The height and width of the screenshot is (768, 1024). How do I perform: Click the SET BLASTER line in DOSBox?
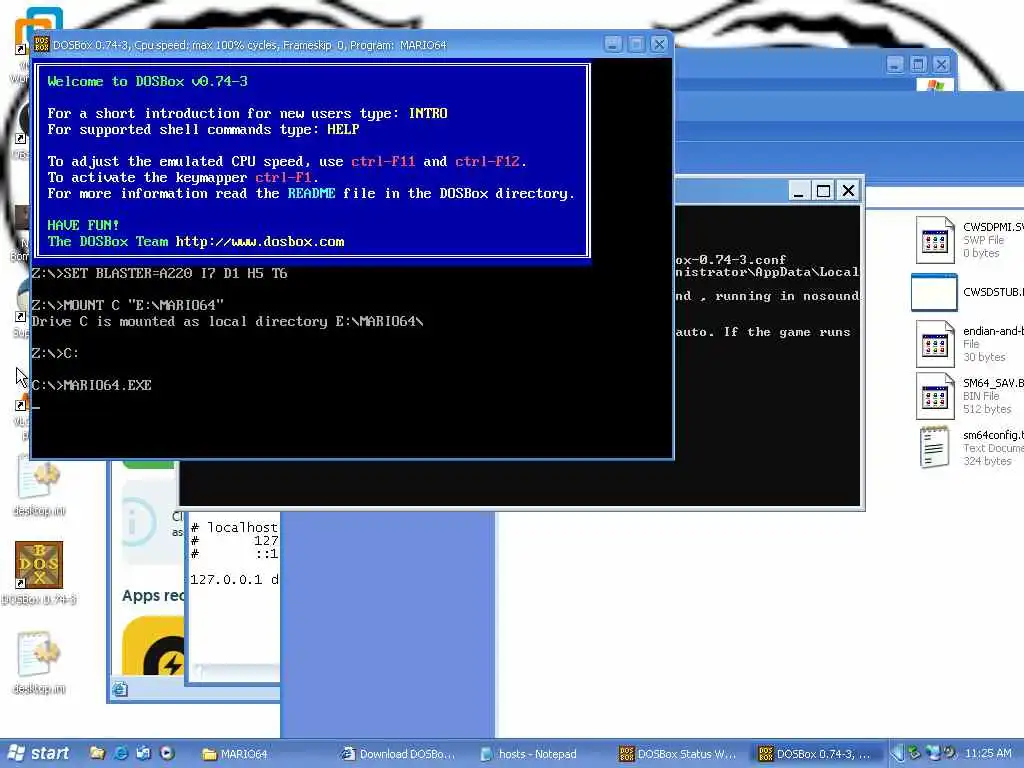coord(159,273)
